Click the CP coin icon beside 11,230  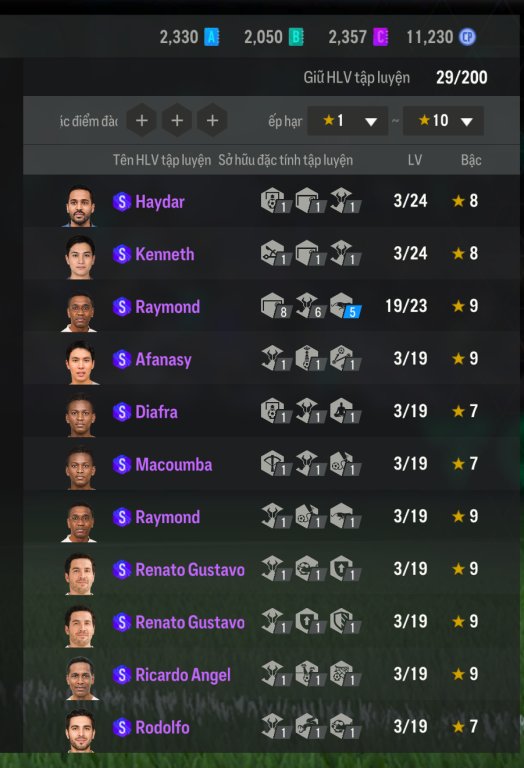coord(467,37)
